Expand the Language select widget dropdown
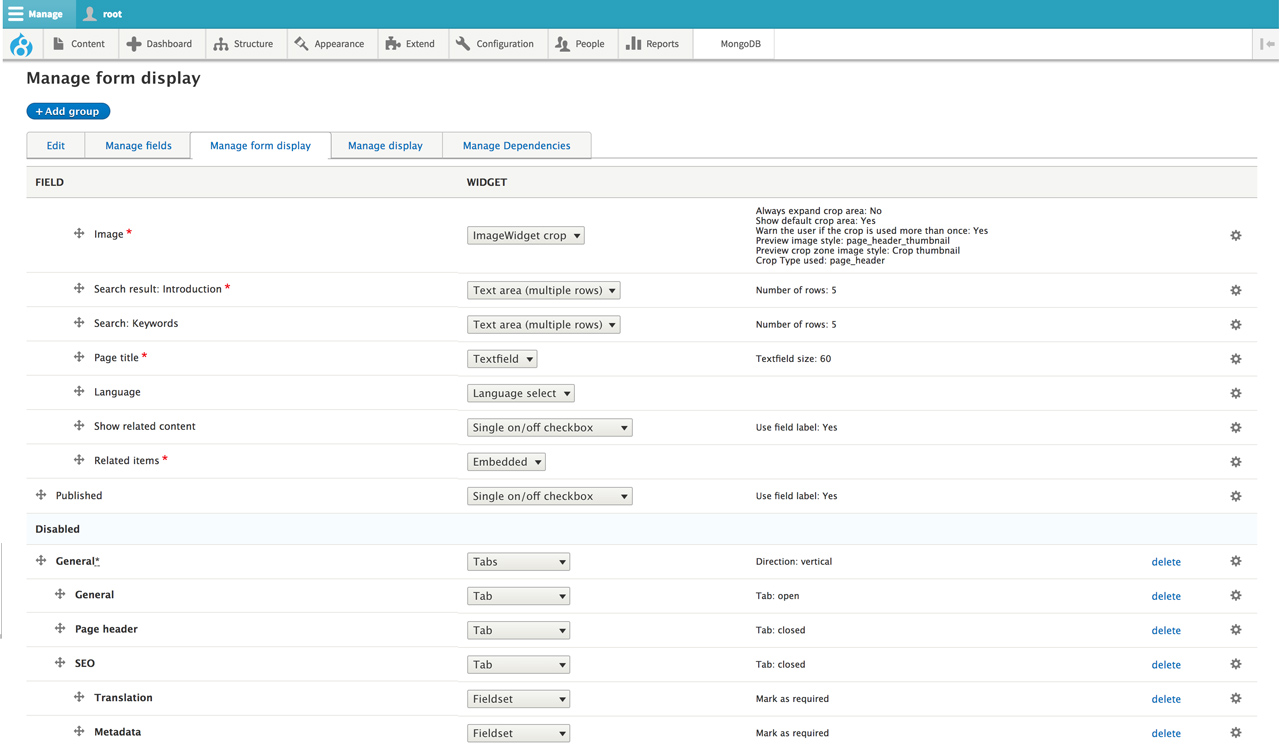Screen dimensions: 1280x746 pos(520,393)
